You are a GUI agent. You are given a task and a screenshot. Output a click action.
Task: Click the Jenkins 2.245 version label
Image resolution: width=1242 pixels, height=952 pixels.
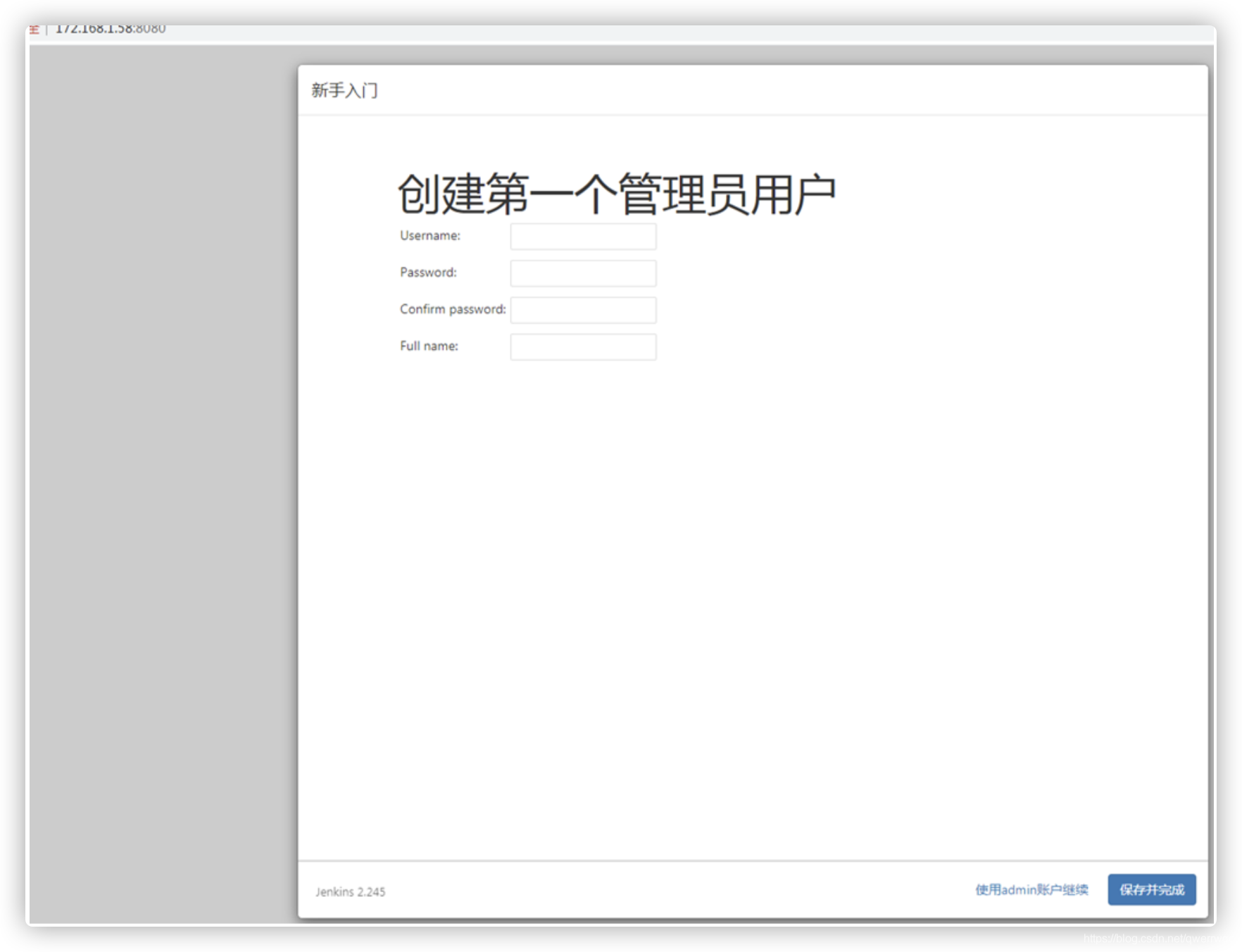(350, 891)
